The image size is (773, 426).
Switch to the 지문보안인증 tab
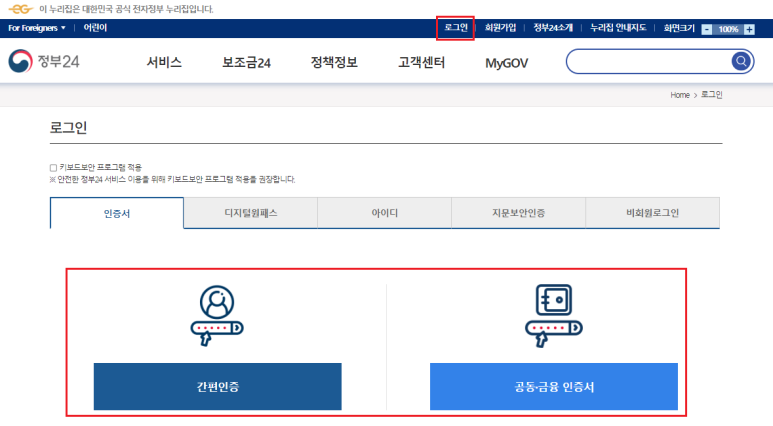519,213
